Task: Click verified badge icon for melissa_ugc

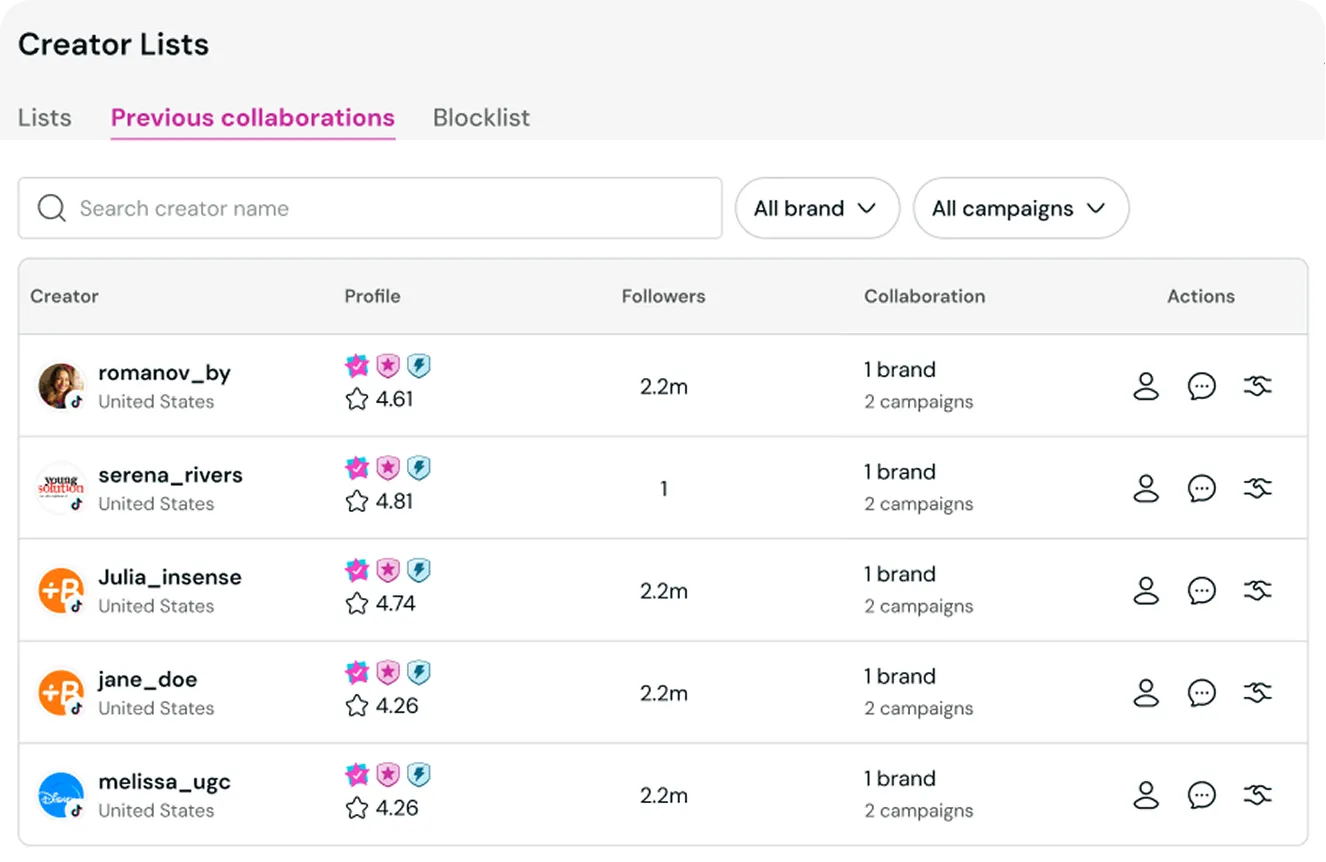Action: pyautogui.click(x=357, y=775)
